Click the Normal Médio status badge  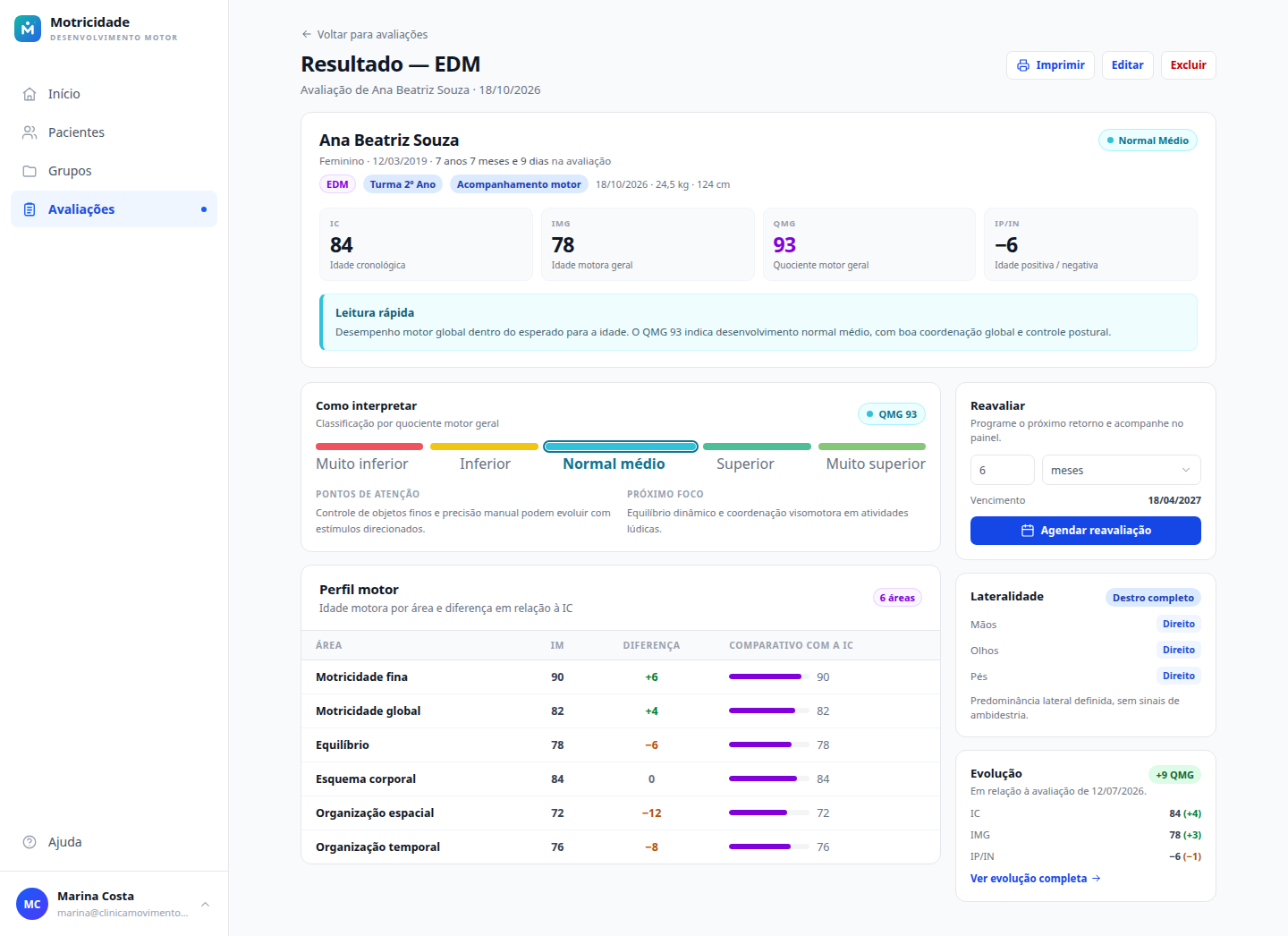(x=1148, y=140)
